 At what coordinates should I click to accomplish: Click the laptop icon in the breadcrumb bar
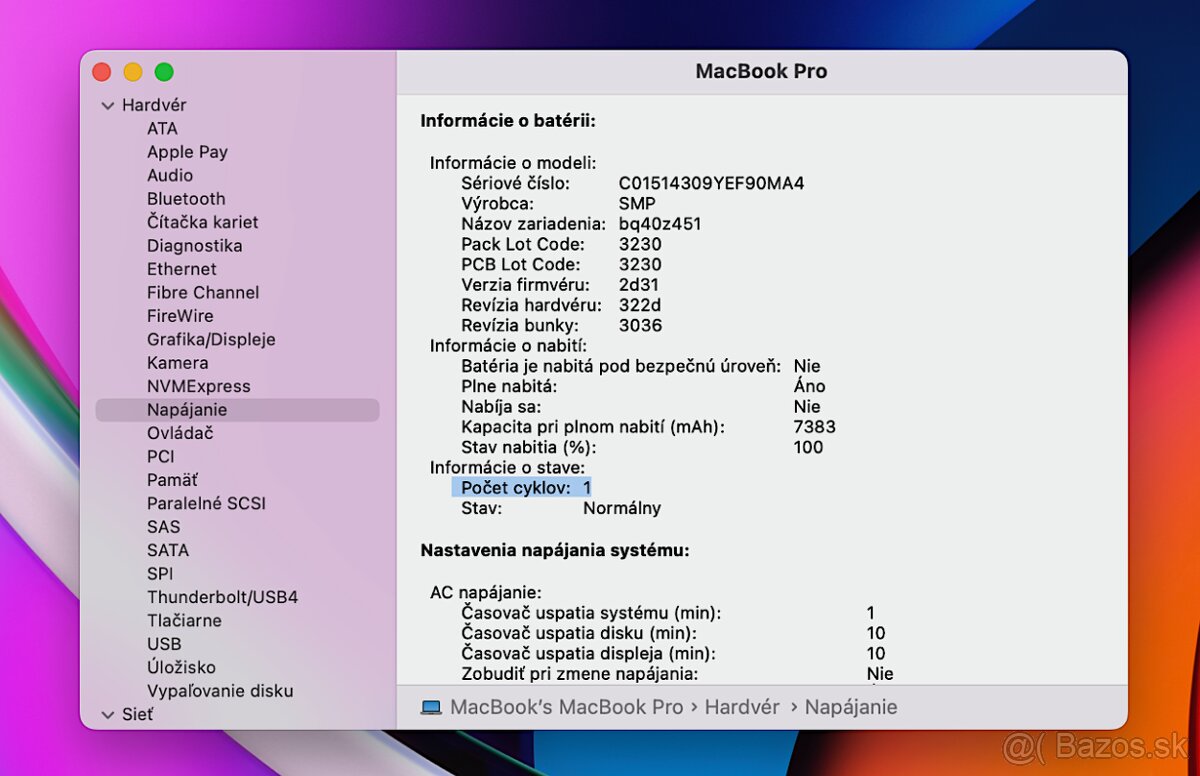point(430,707)
